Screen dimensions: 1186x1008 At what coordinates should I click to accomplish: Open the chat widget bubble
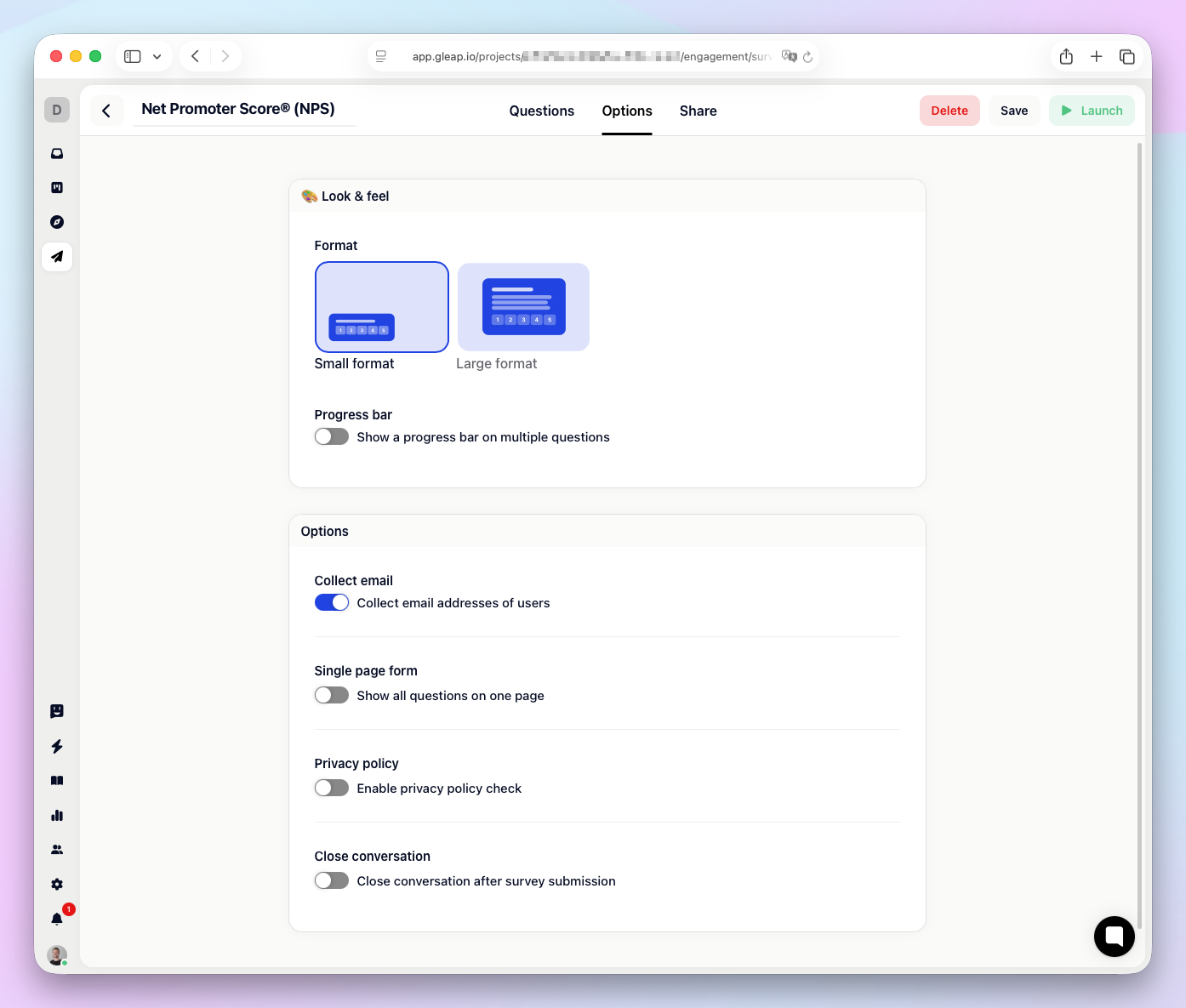pos(1115,937)
